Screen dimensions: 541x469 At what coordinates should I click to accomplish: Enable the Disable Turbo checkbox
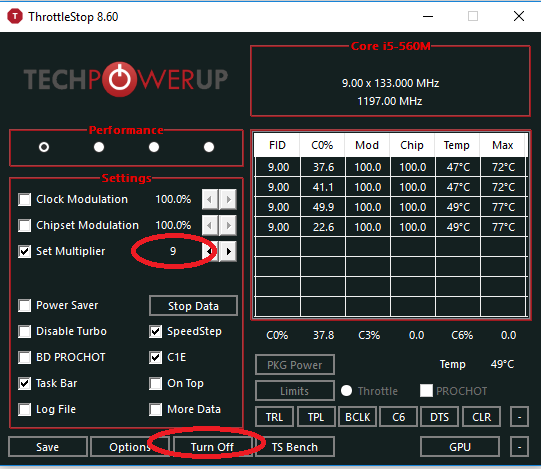coord(24,331)
